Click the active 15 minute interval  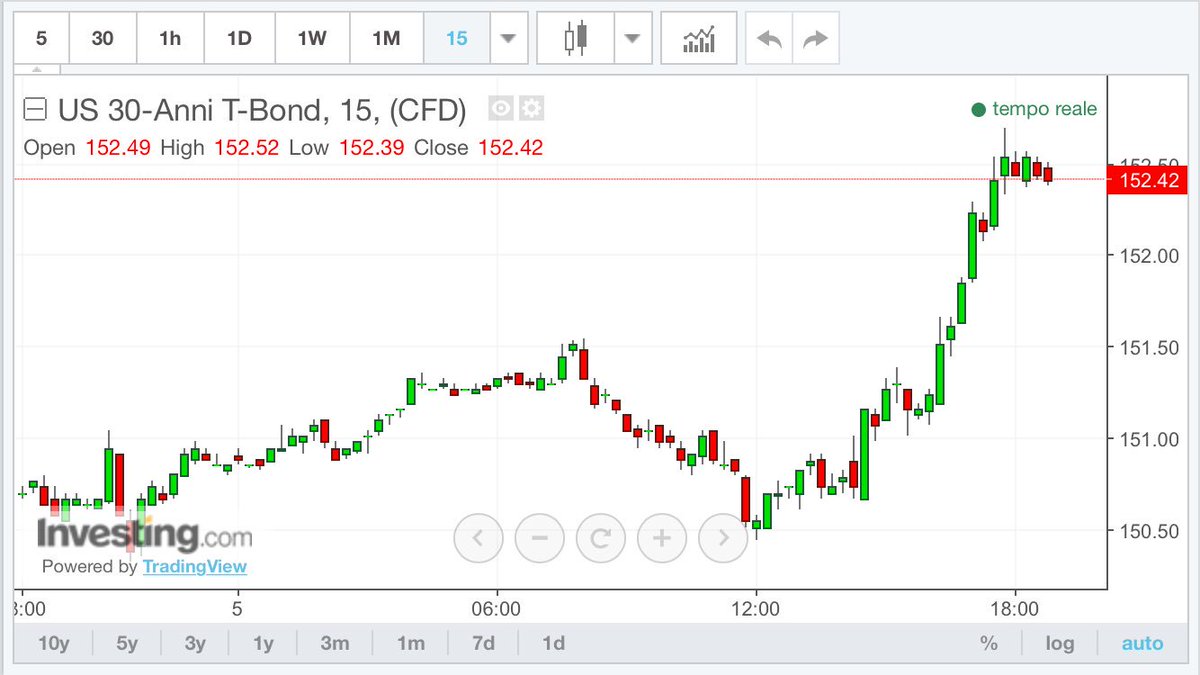click(457, 38)
